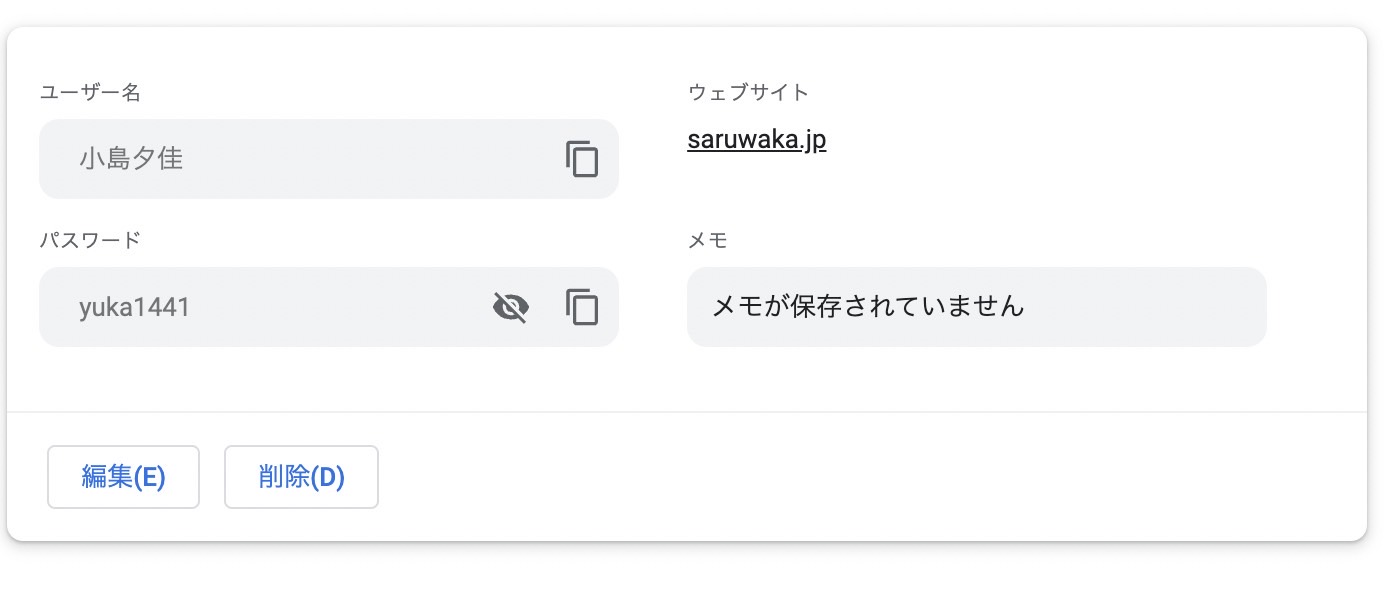Image resolution: width=1398 pixels, height=612 pixels.
Task: Click the divider line above the buttons
Action: 687,411
